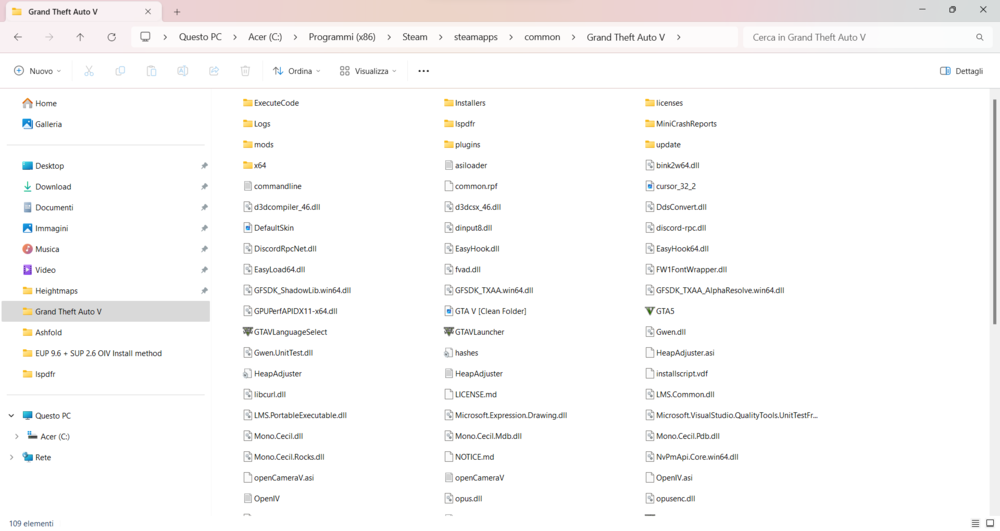Open Documenti in the navigation pane

click(48, 207)
